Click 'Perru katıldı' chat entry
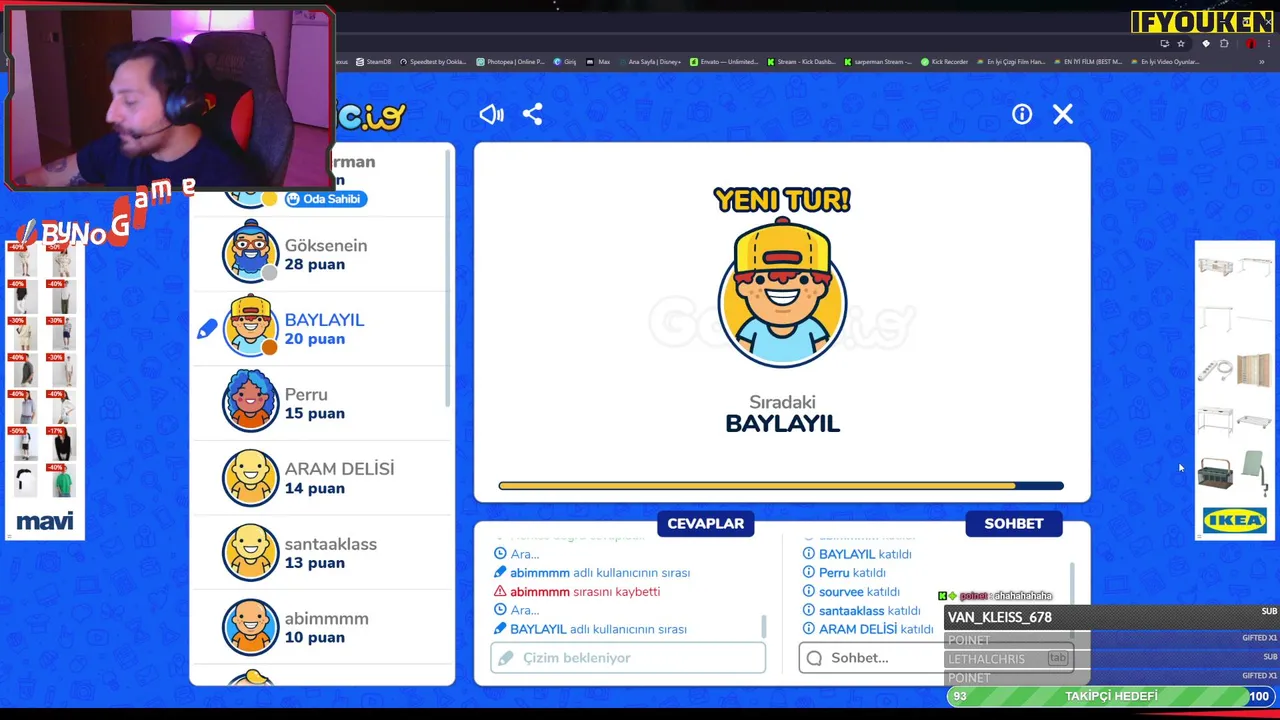1280x720 pixels. (844, 572)
